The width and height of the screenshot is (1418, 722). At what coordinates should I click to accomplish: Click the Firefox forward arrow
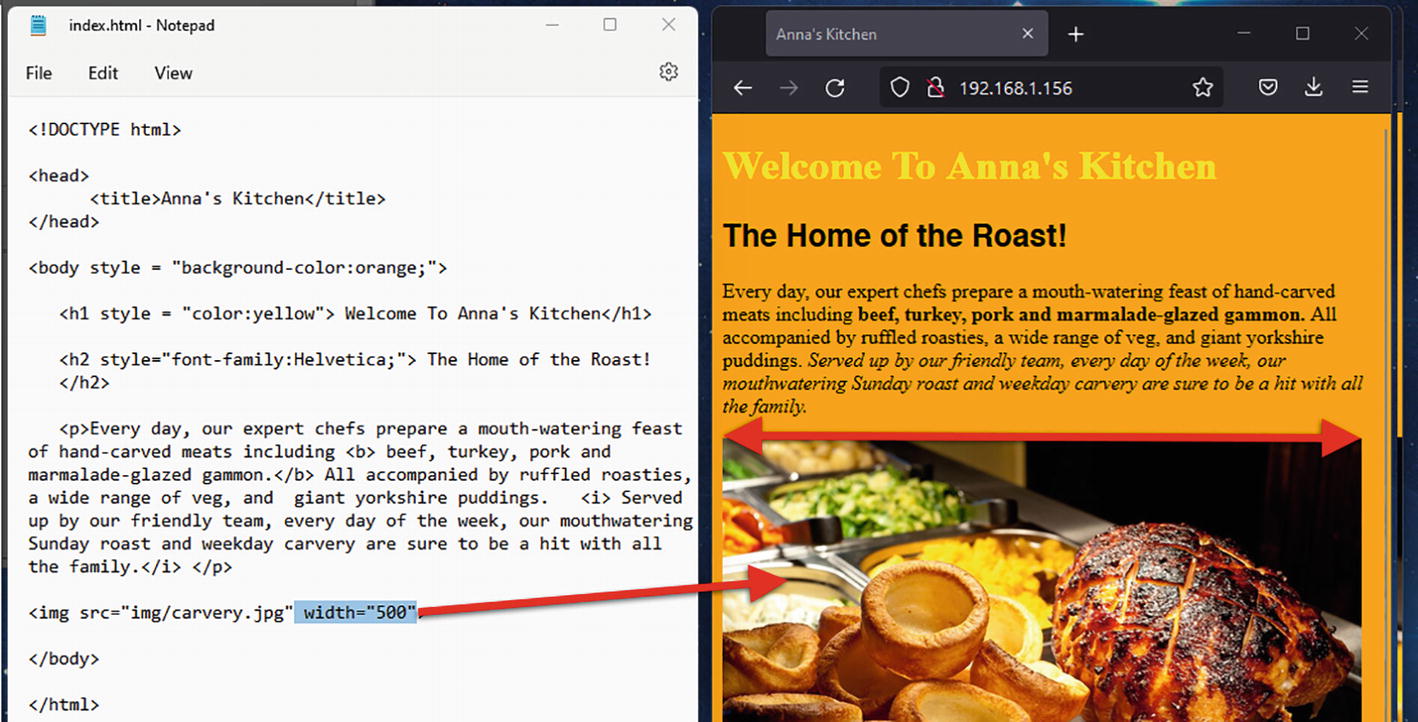[x=789, y=88]
